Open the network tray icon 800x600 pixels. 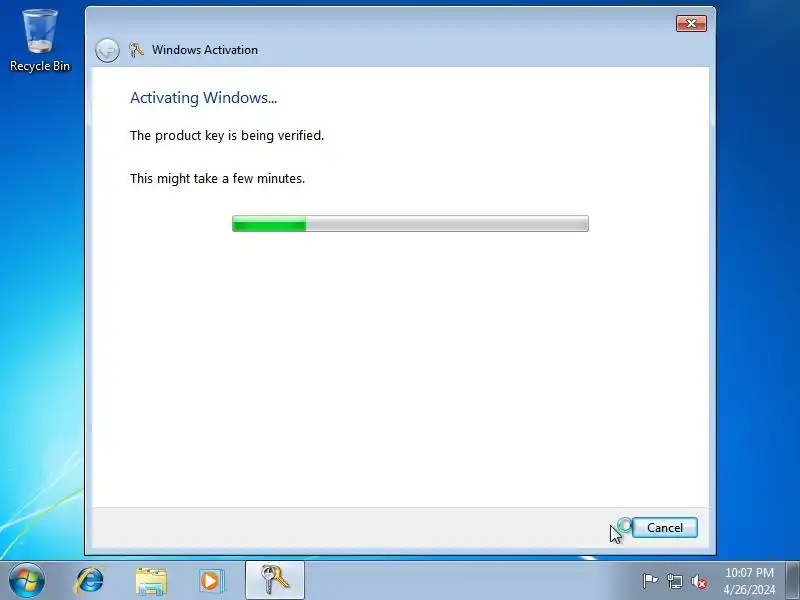point(674,581)
